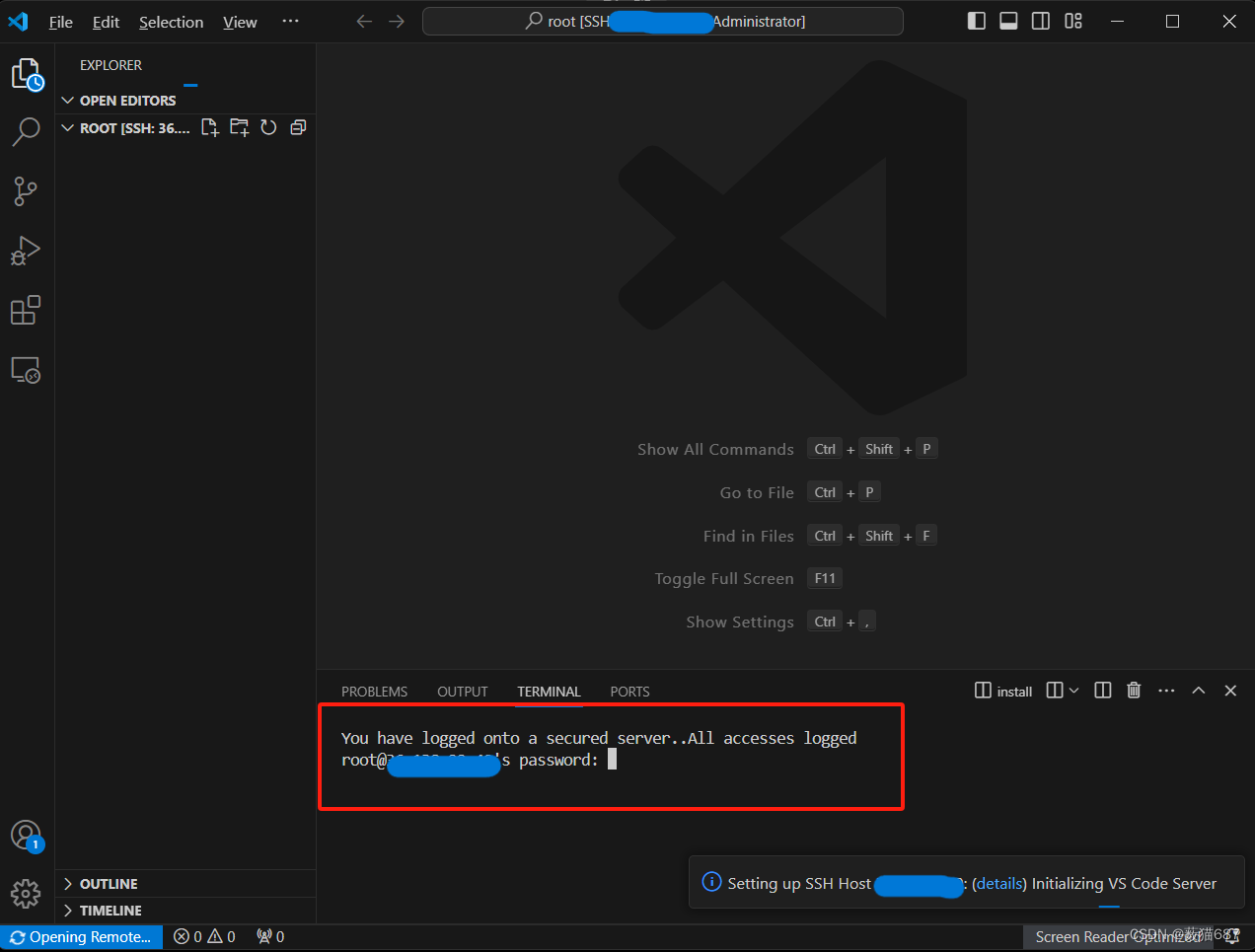
Task: Open the Manage gear menu
Action: tap(27, 894)
